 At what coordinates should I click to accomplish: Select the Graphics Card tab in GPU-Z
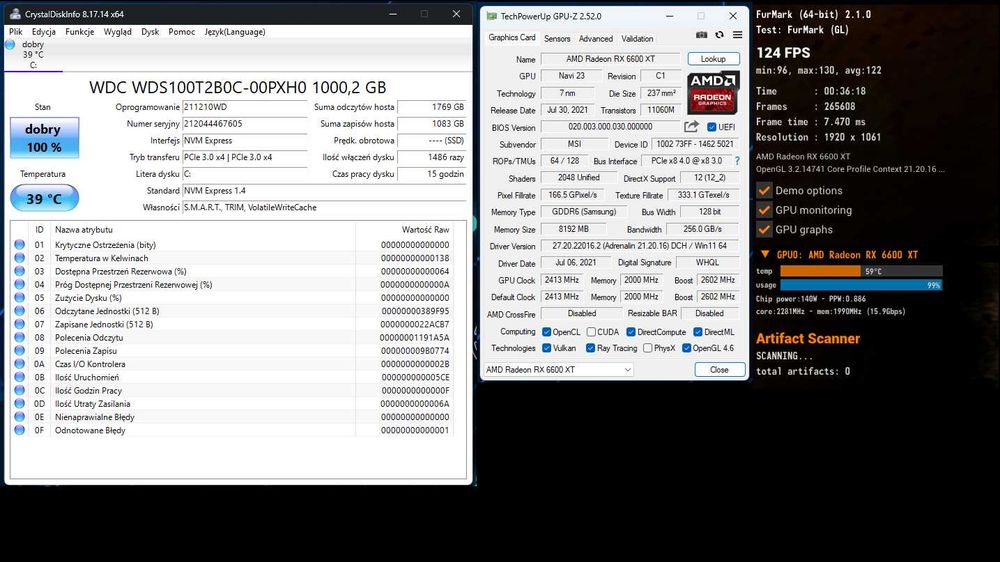tap(512, 38)
